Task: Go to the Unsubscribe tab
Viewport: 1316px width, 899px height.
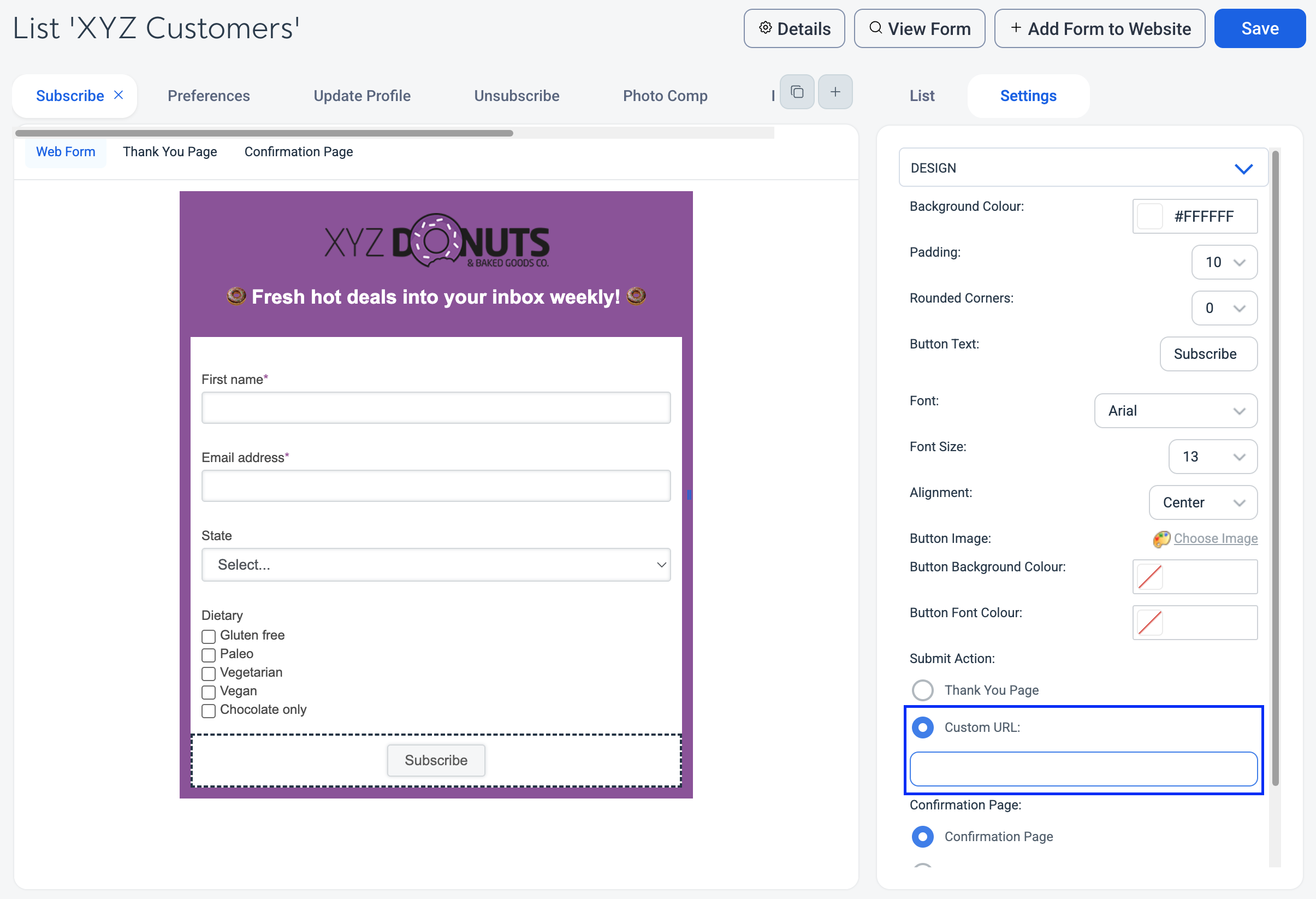Action: click(x=517, y=96)
